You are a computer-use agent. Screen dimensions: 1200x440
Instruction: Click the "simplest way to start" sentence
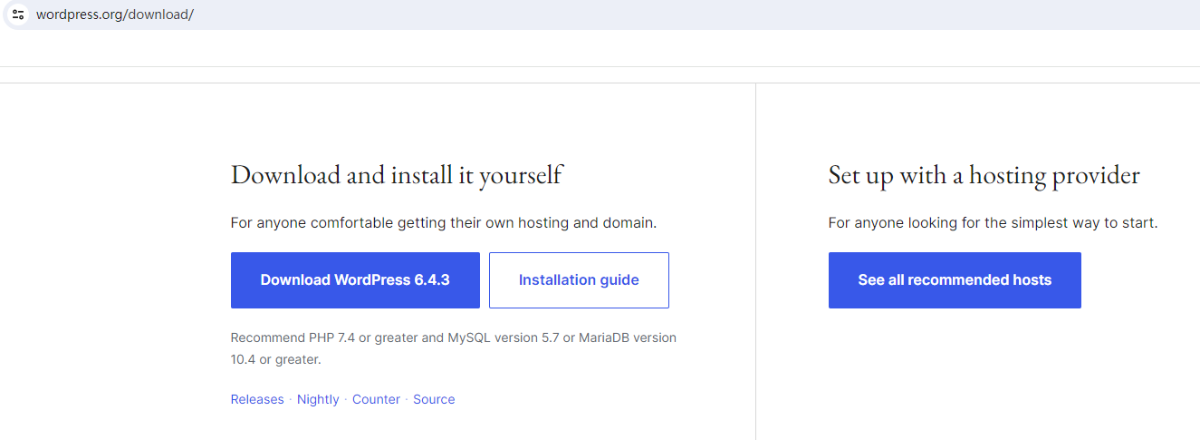coord(992,223)
